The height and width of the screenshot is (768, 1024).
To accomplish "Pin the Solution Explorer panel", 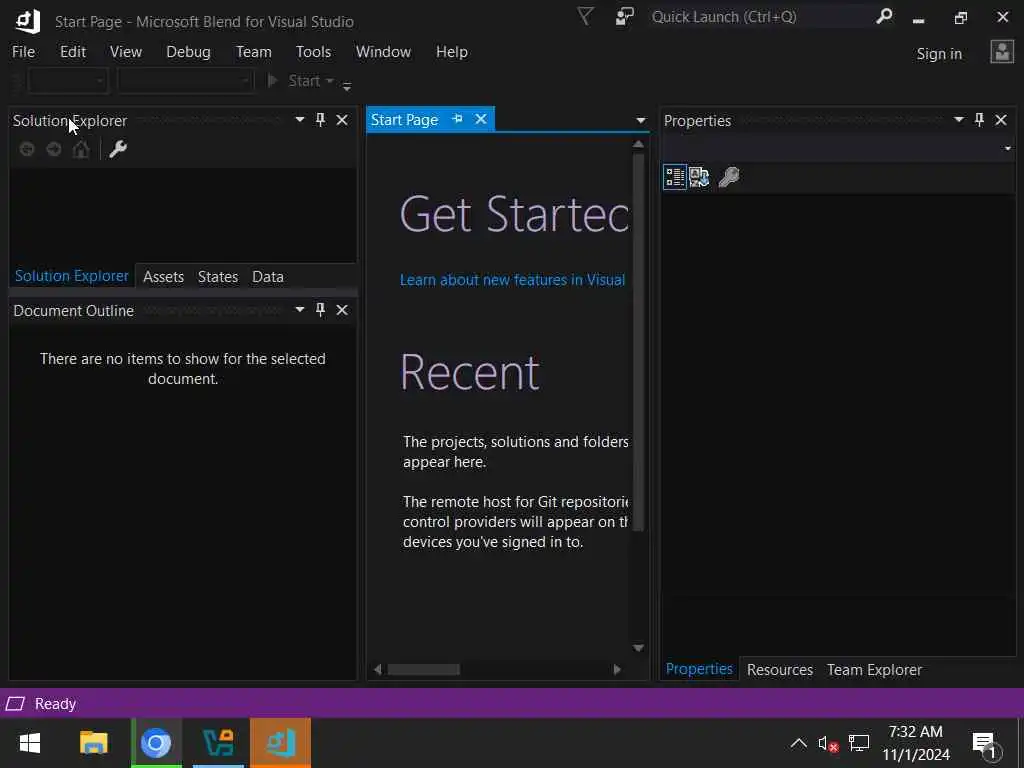I will pos(321,120).
